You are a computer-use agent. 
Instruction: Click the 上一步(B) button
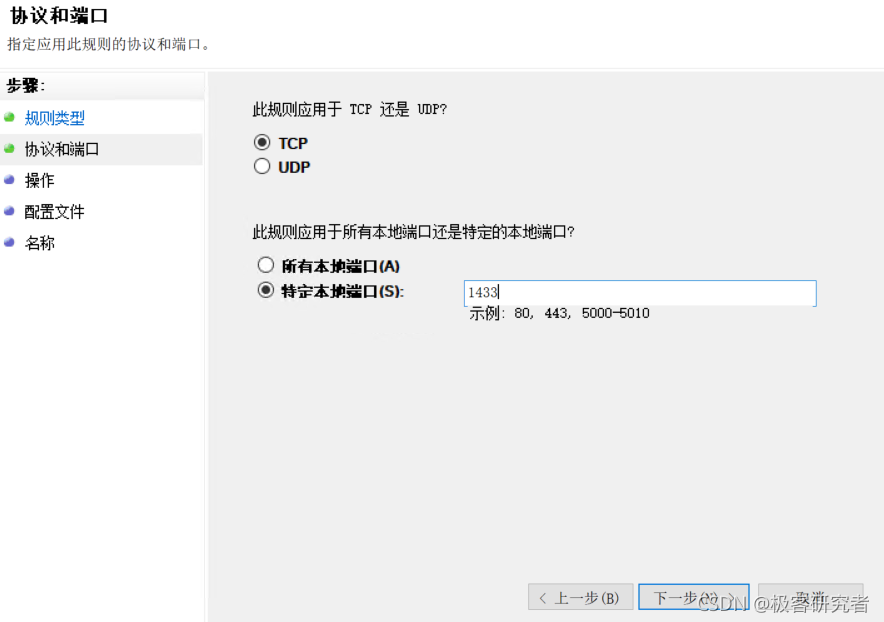pyautogui.click(x=580, y=596)
